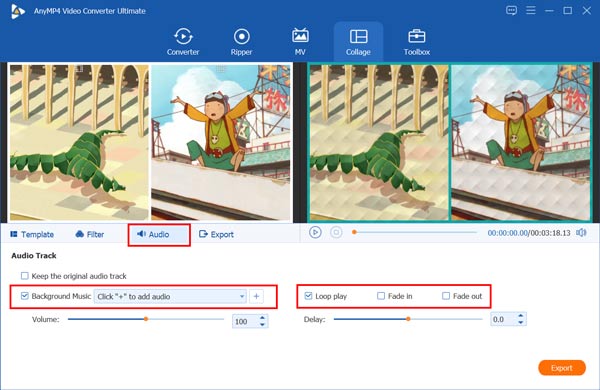Click the right preview pane boy clip
600x390 pixels.
521,142
